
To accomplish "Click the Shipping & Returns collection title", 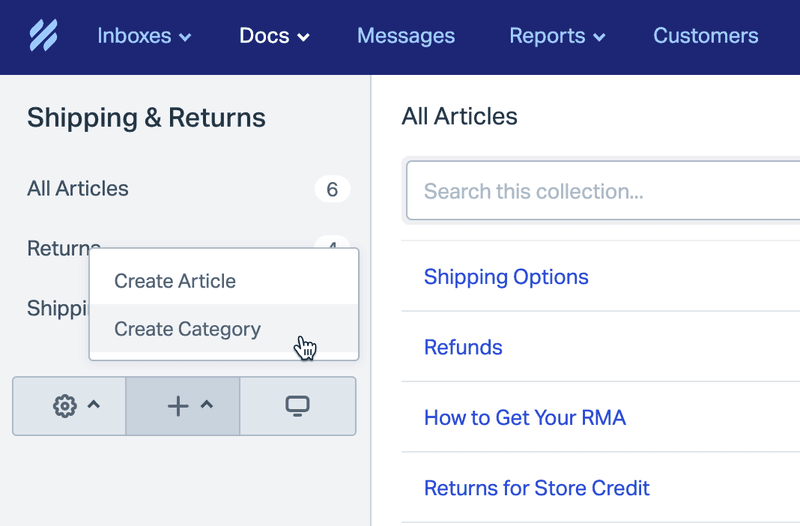I will click(146, 118).
